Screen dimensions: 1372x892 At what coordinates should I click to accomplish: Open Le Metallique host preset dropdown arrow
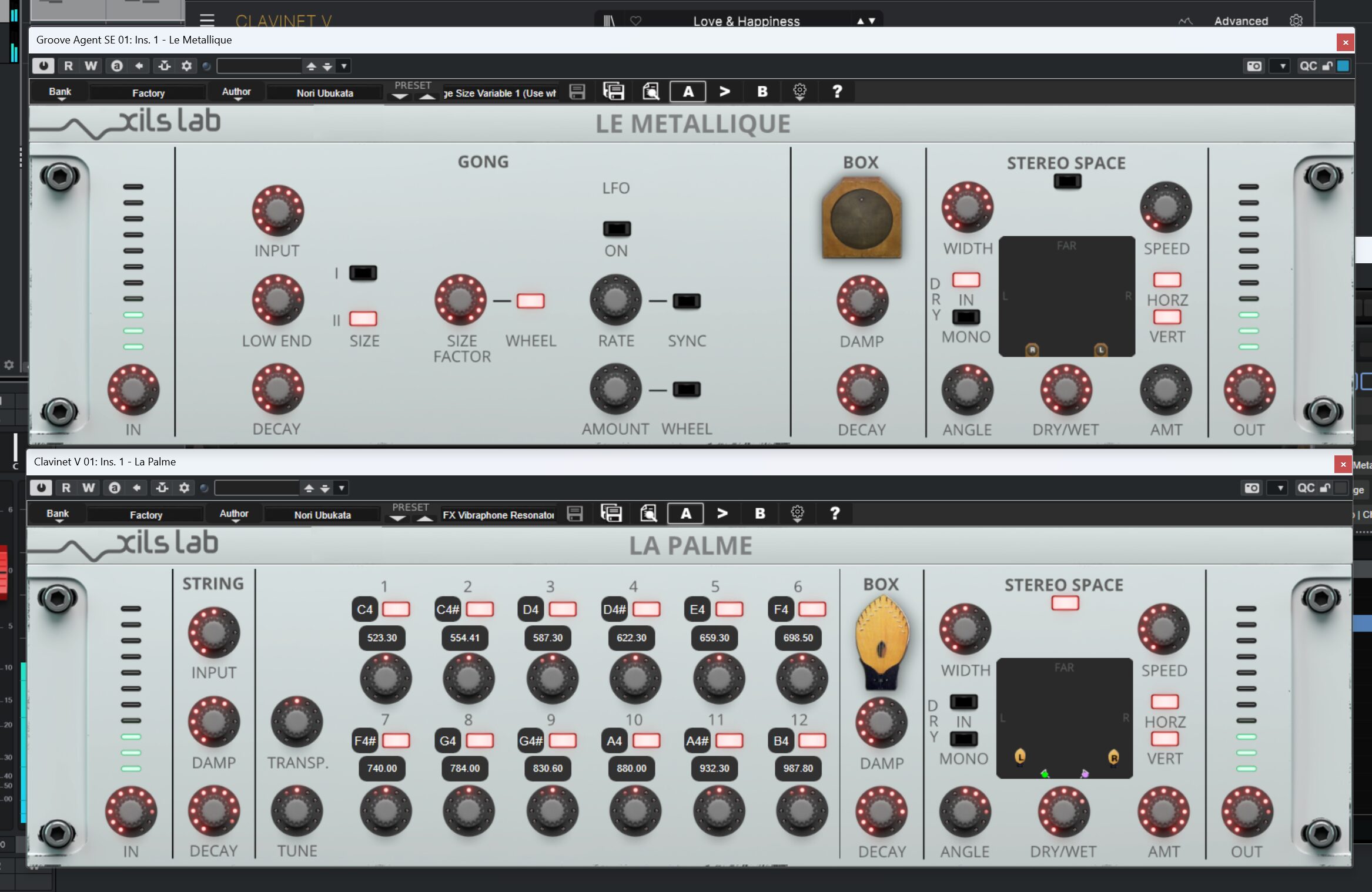344,66
